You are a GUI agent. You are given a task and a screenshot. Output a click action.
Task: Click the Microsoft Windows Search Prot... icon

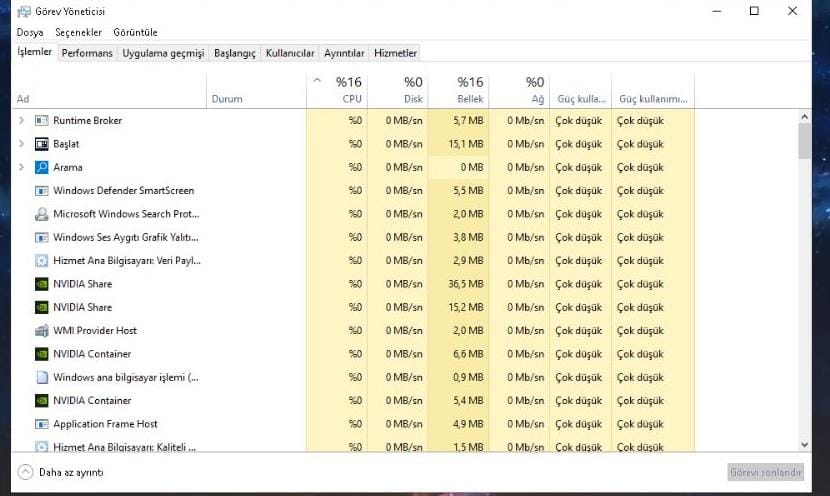coord(41,214)
